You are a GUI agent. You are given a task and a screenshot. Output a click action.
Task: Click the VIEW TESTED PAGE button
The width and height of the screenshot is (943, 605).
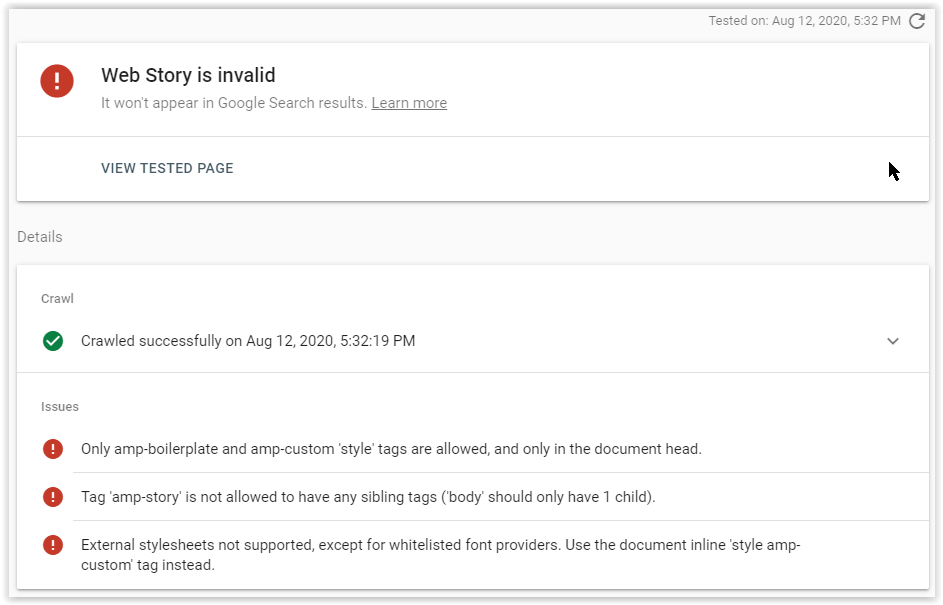pos(167,168)
